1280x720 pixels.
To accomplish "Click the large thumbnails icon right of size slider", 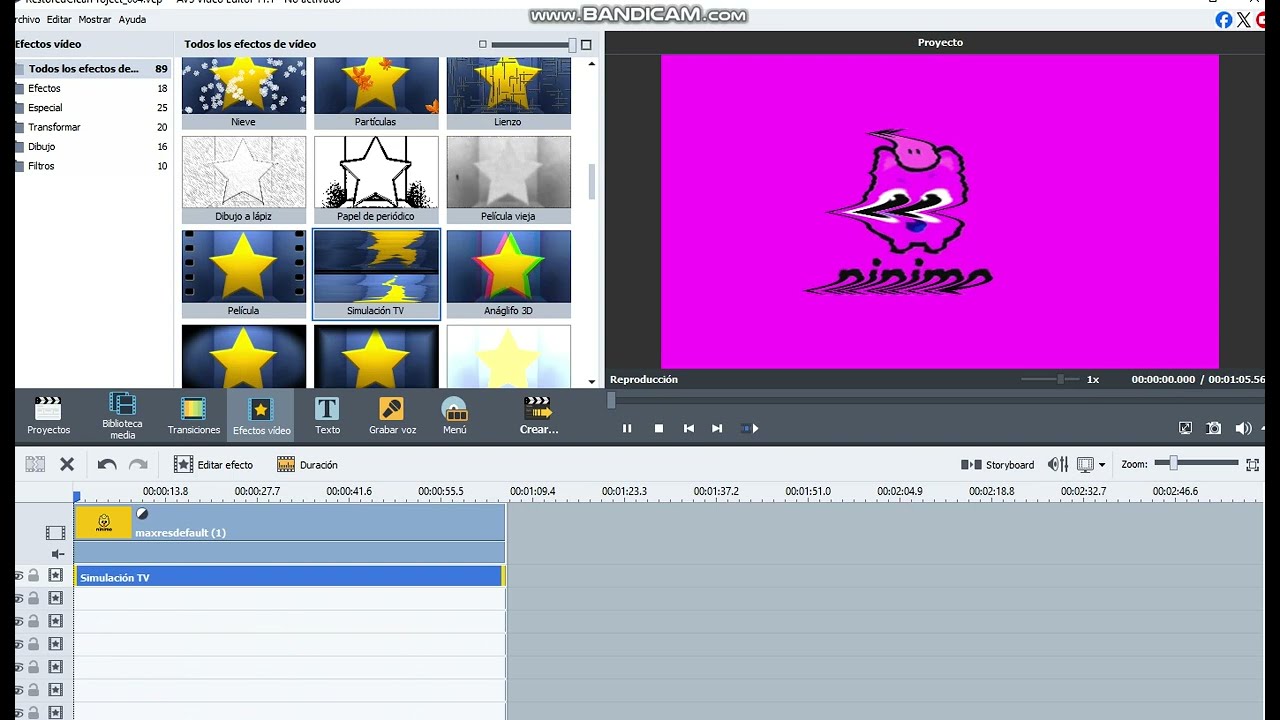I will (586, 44).
